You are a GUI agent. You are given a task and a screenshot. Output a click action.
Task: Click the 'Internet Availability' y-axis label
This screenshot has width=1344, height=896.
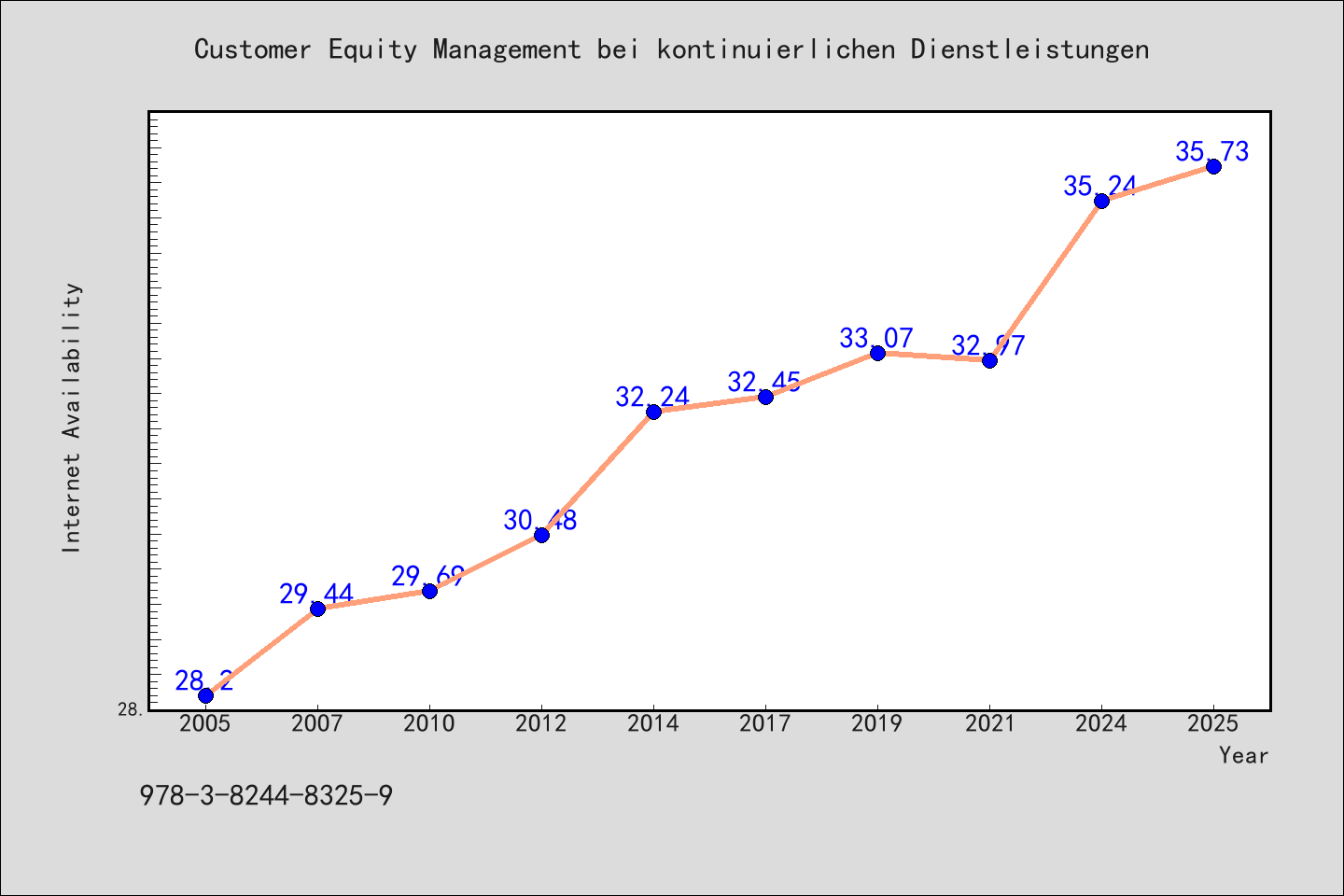[x=72, y=417]
